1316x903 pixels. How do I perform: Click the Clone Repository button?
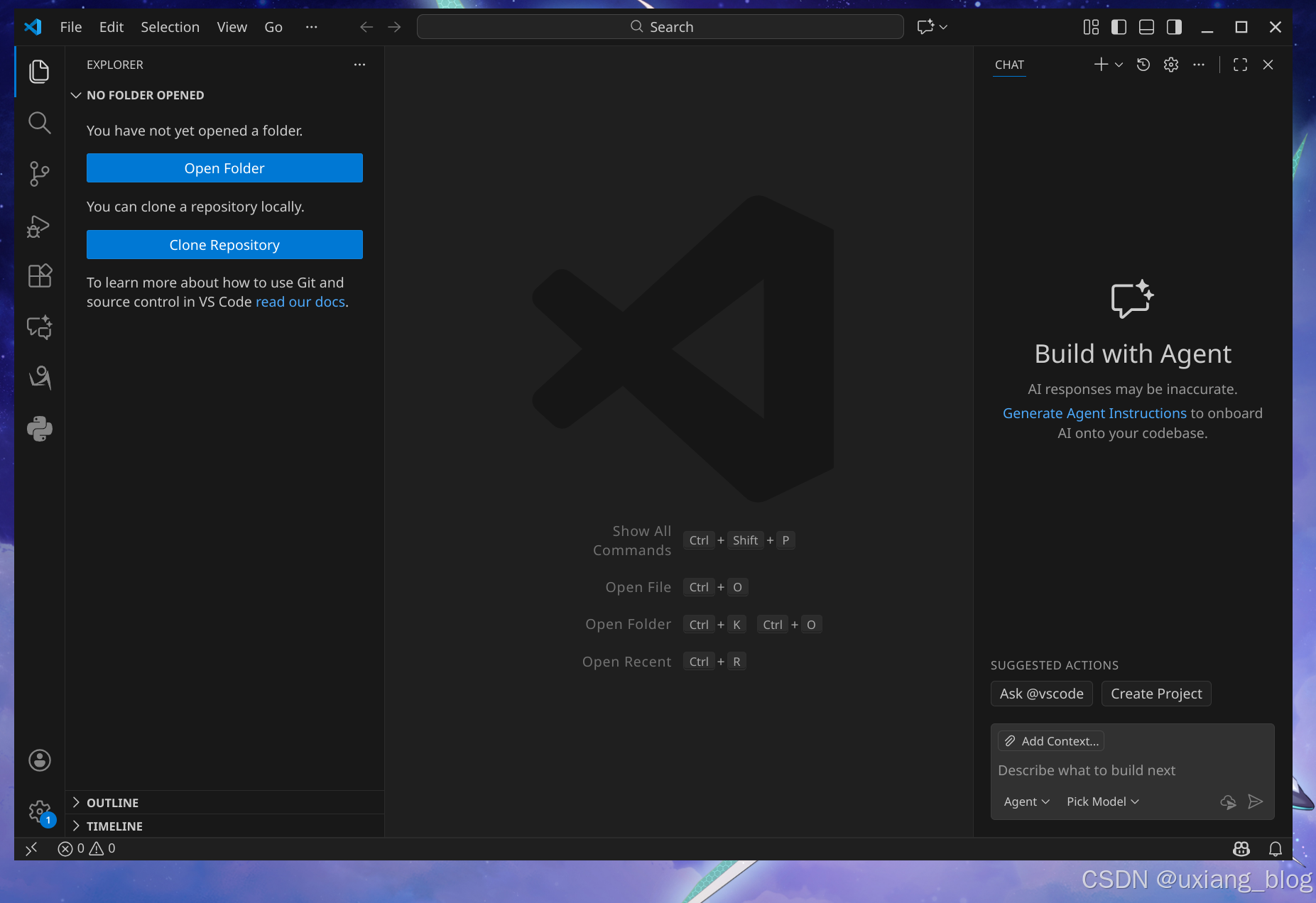coord(224,245)
